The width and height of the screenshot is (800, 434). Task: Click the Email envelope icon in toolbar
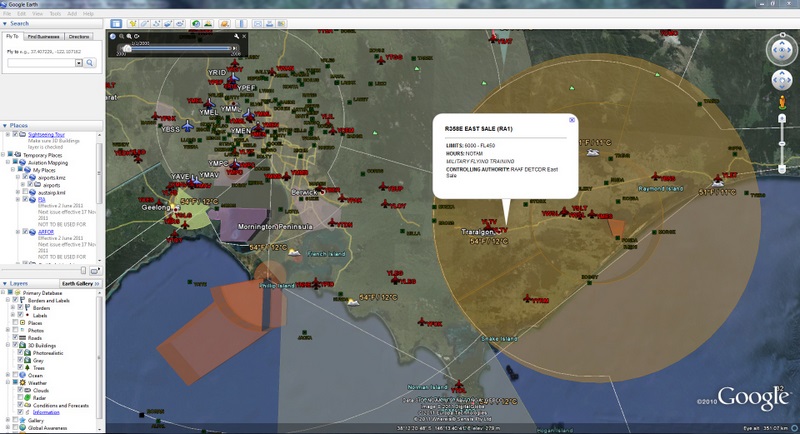click(x=258, y=23)
